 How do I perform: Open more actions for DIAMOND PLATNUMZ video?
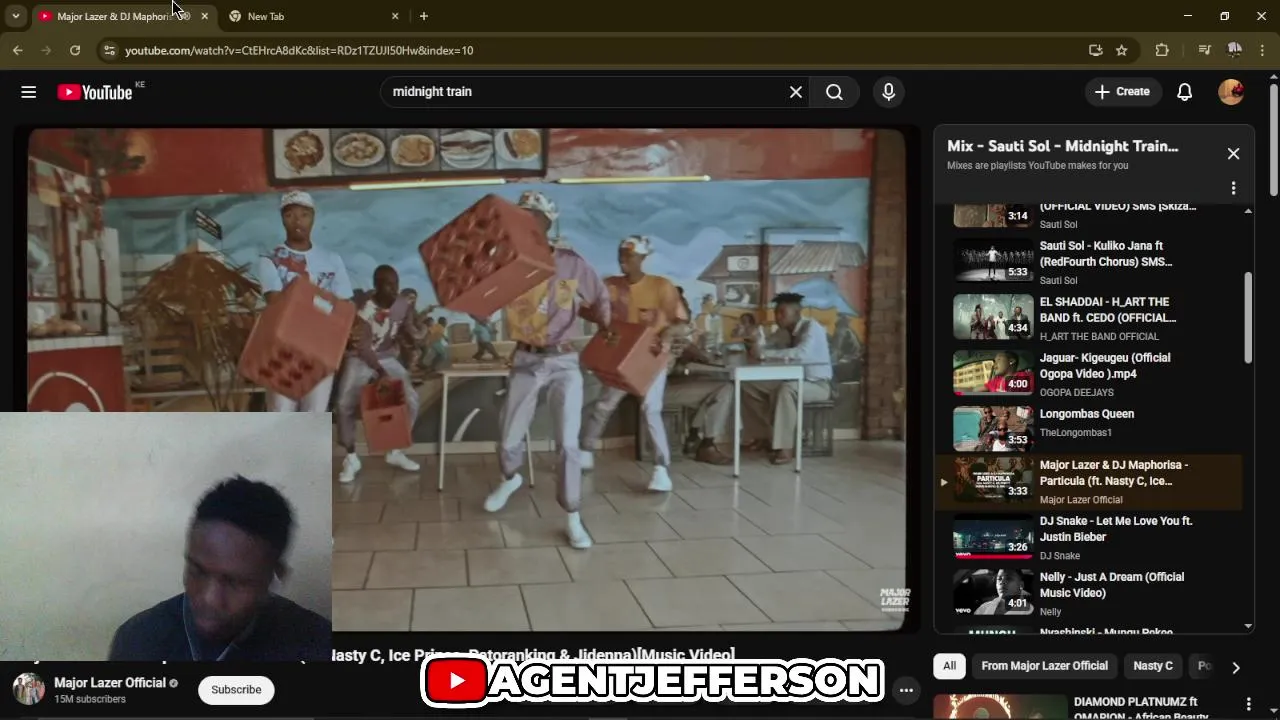coord(1248,704)
